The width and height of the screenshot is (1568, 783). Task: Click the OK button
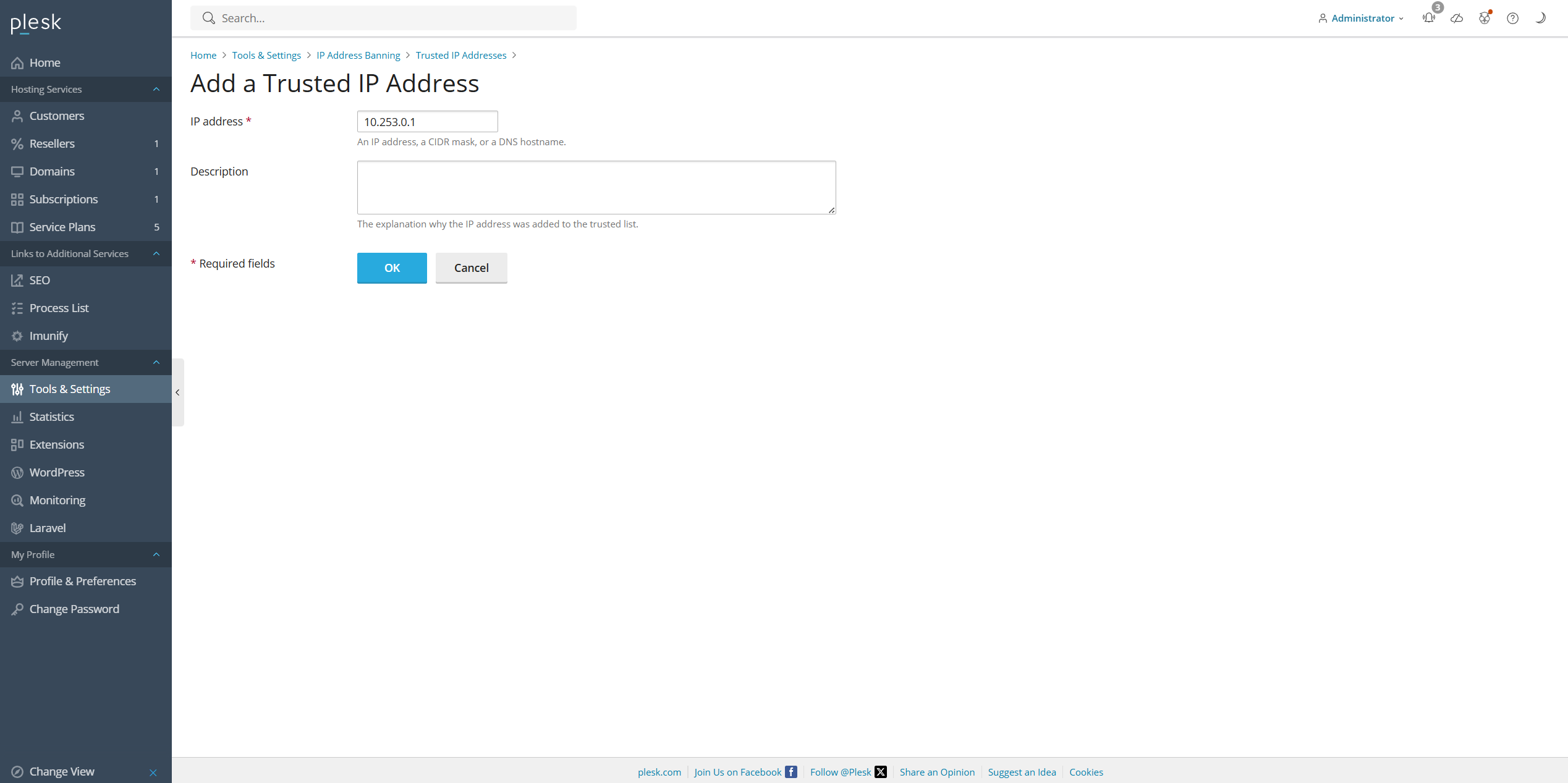[x=392, y=268]
